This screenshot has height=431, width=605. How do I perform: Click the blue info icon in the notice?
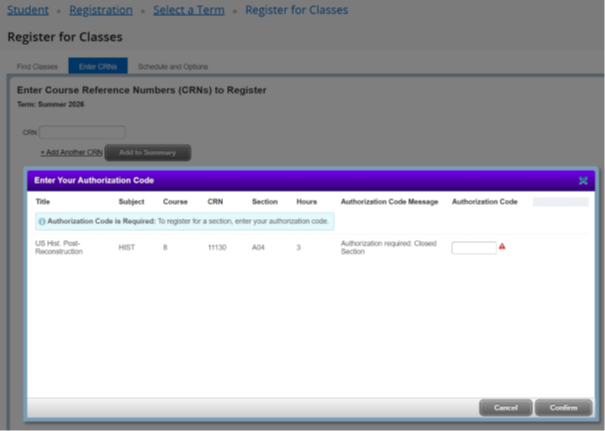42,221
